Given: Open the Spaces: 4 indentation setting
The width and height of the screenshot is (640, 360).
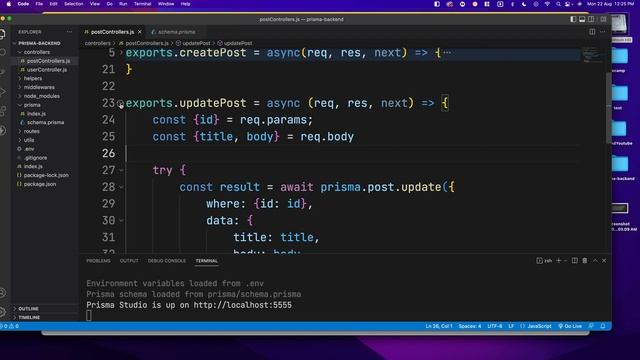Looking at the screenshot, I should point(470,326).
